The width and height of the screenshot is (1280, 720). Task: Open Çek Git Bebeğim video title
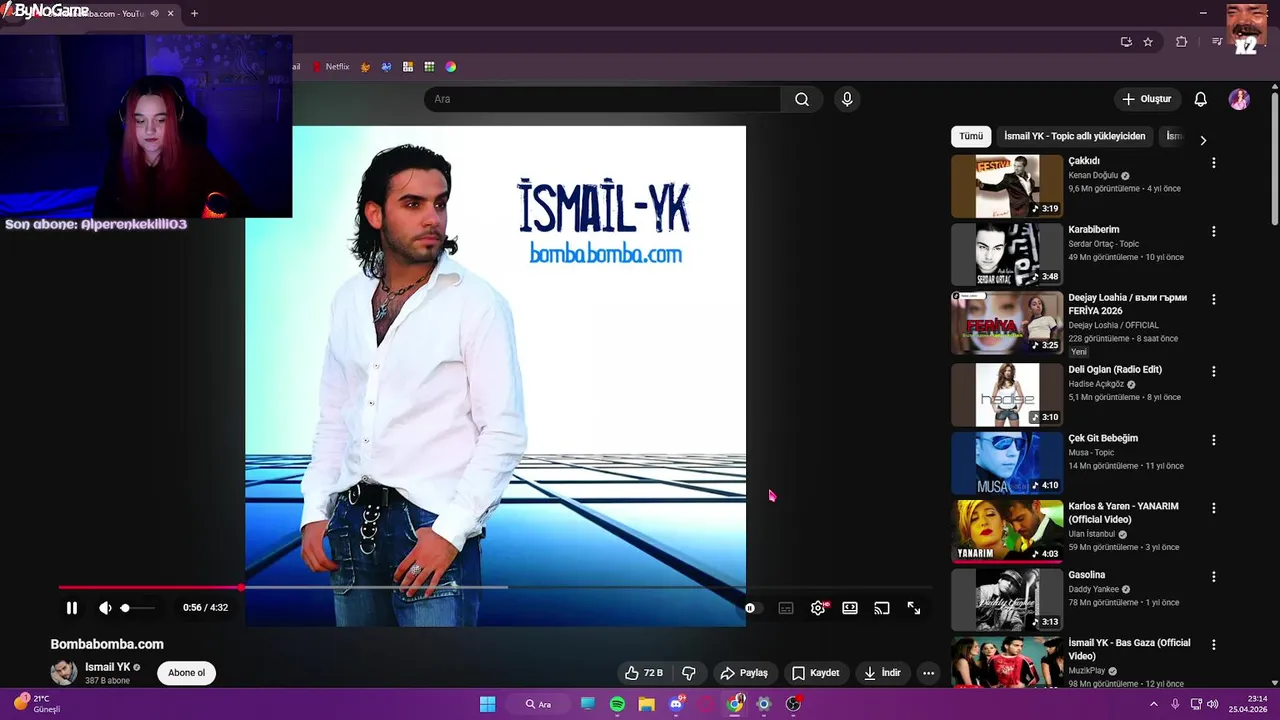(1103, 438)
